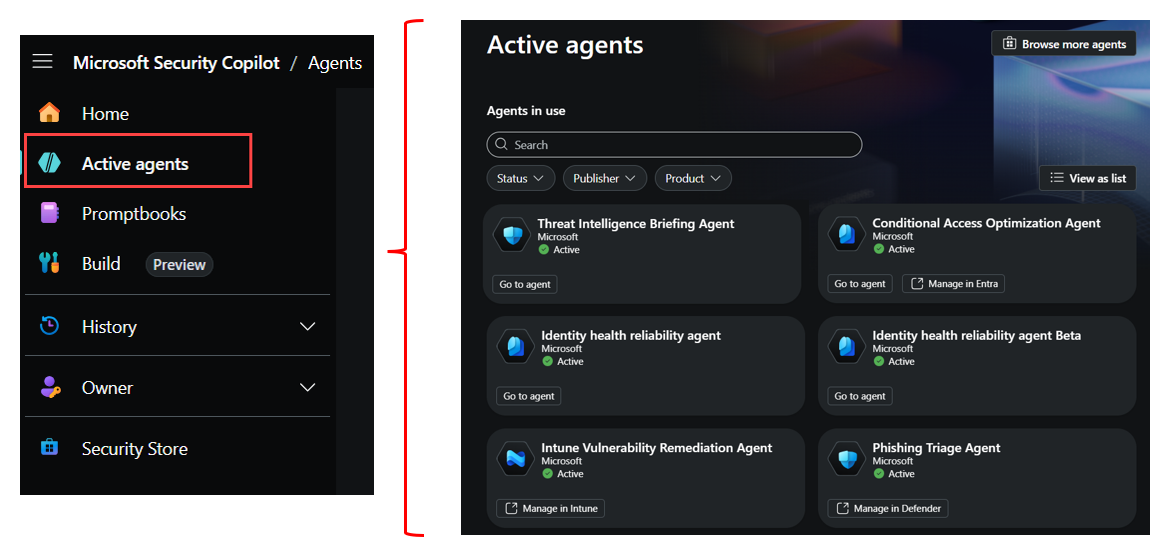
Task: Click the agents Search field
Action: tap(674, 145)
